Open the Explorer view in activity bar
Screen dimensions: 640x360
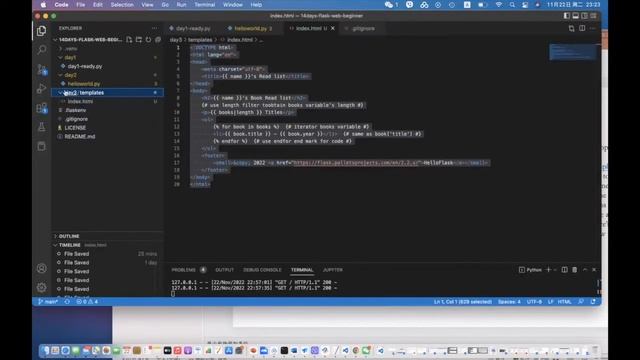pyautogui.click(x=41, y=31)
